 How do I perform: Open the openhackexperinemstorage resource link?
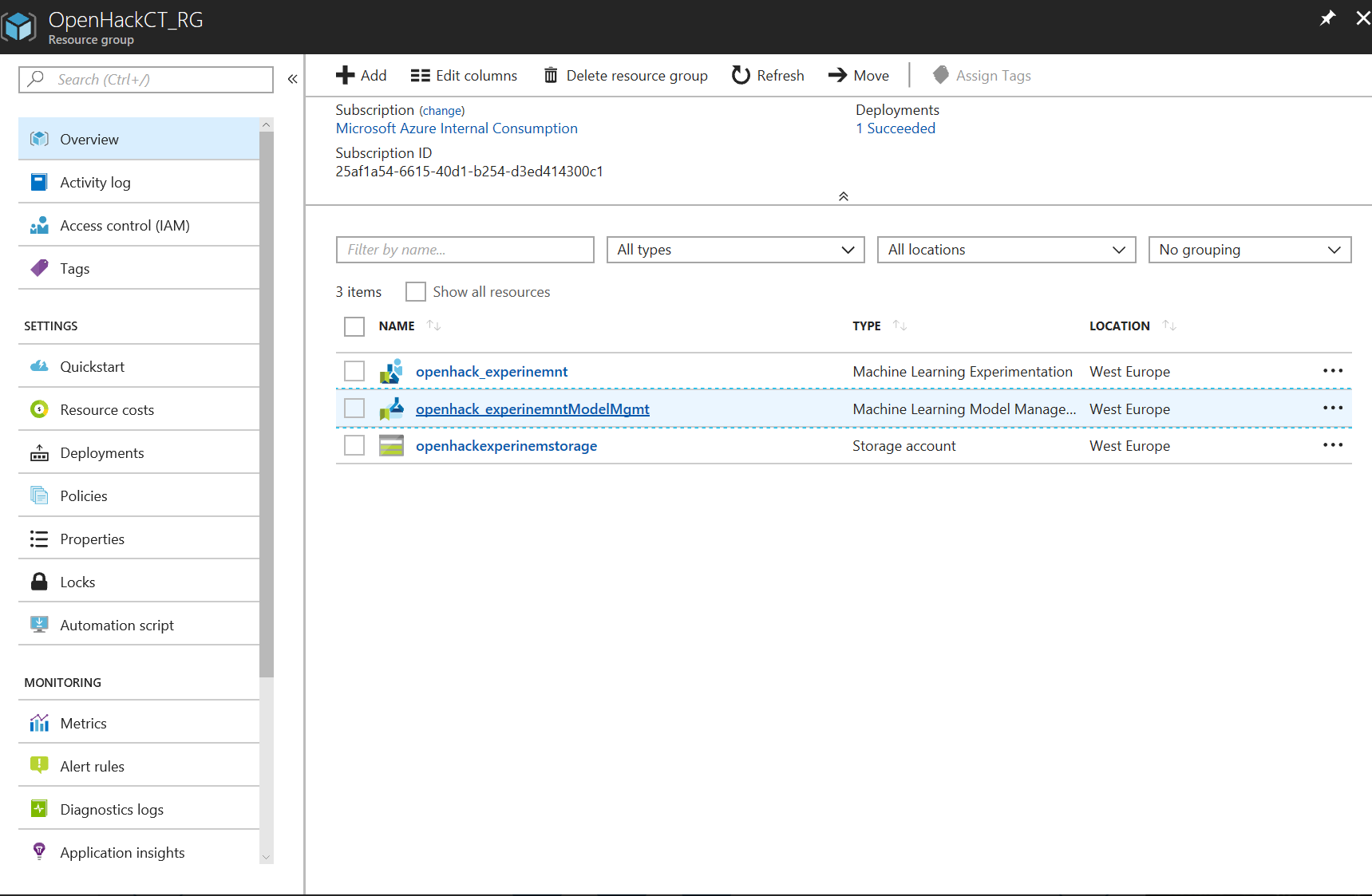click(x=506, y=446)
